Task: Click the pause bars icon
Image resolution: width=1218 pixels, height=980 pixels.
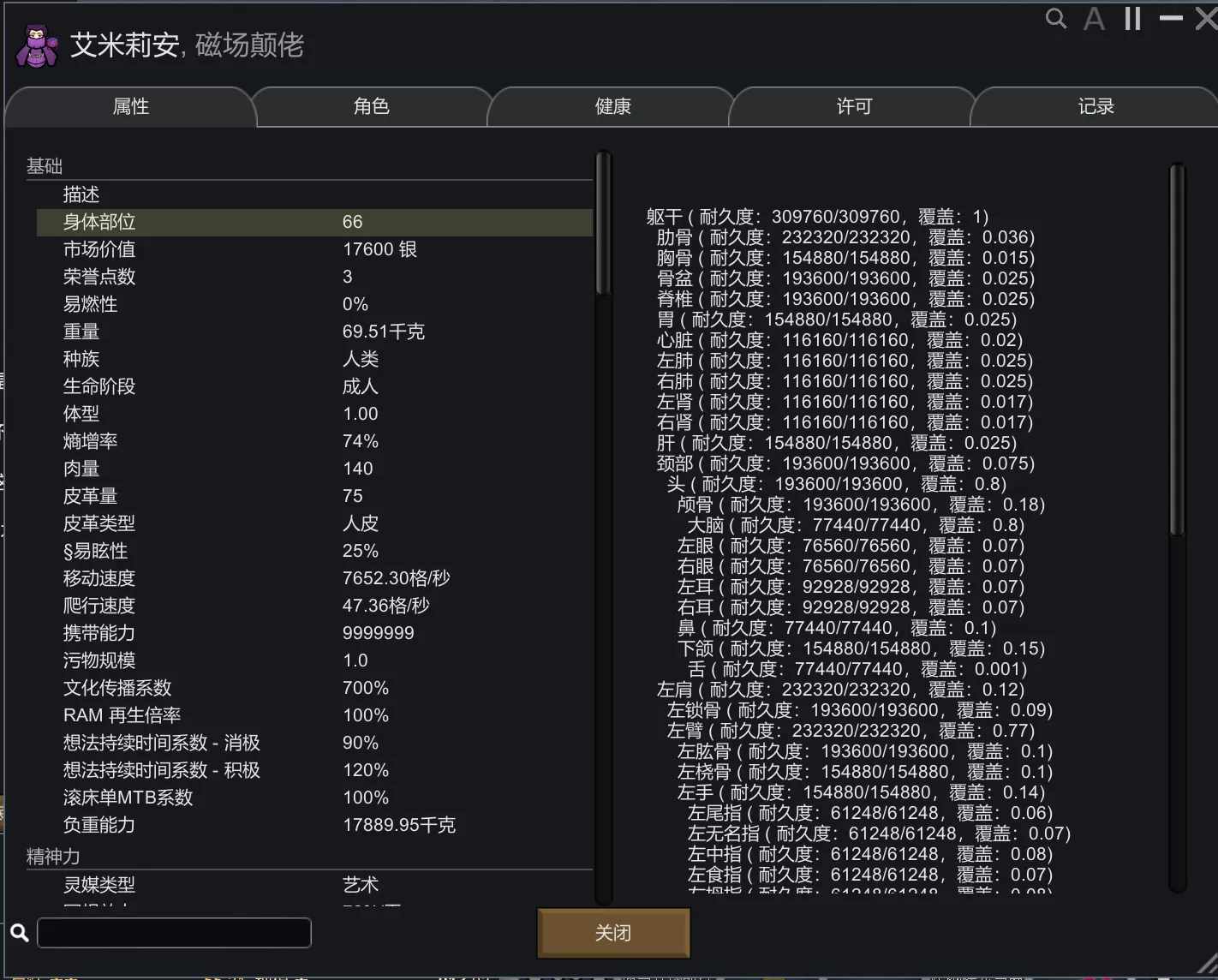Action: click(1132, 19)
